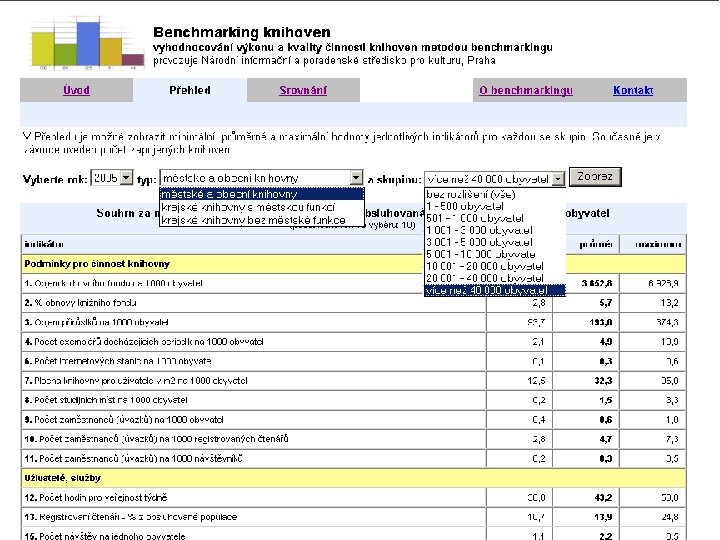This screenshot has height=540, width=720.
Task: Expand the year dropdown arrow
Action: coord(126,178)
